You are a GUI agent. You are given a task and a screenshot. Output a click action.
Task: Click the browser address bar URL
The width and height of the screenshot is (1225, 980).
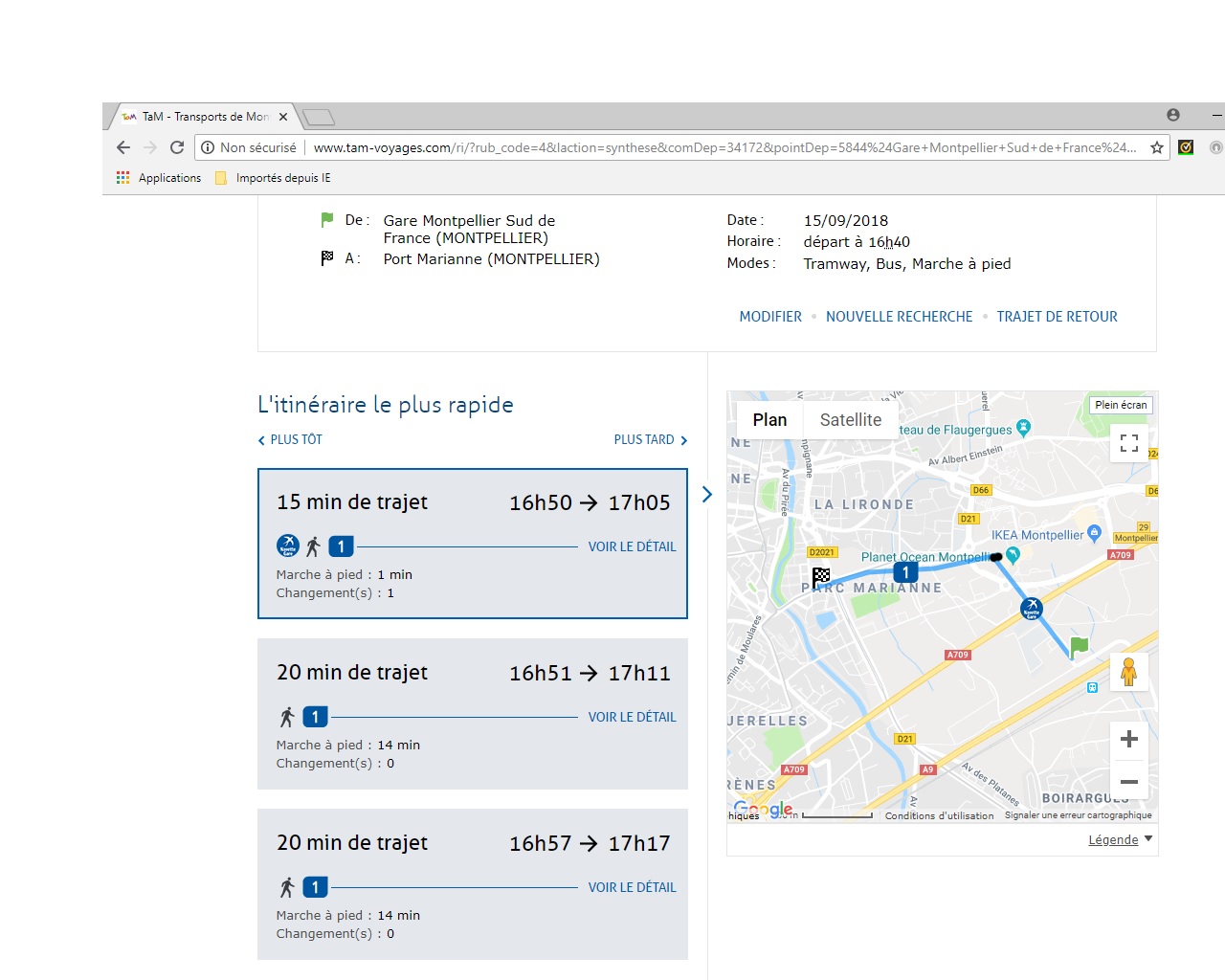point(724,147)
